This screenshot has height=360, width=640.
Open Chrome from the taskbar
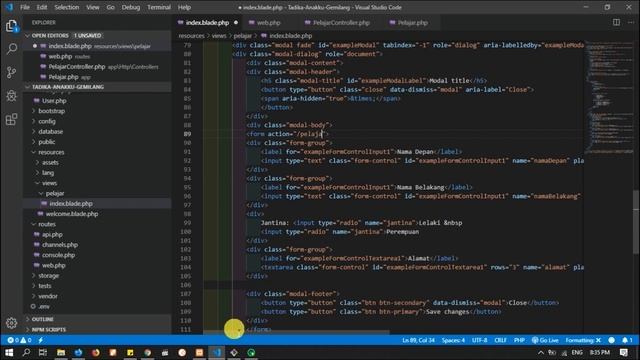pos(147,352)
